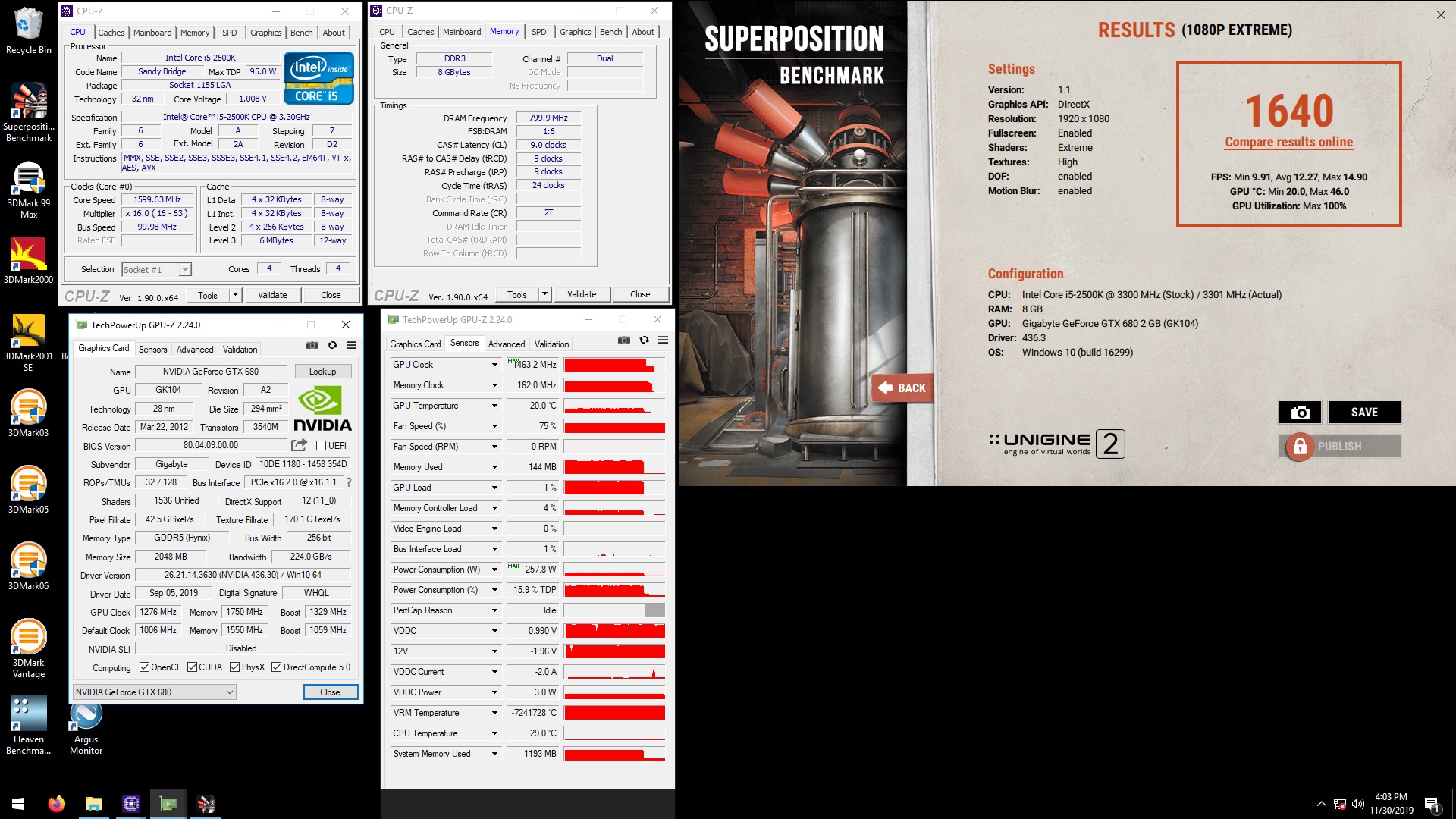Image resolution: width=1456 pixels, height=819 pixels.
Task: Take screenshot with Superposition camera button
Action: point(1300,412)
